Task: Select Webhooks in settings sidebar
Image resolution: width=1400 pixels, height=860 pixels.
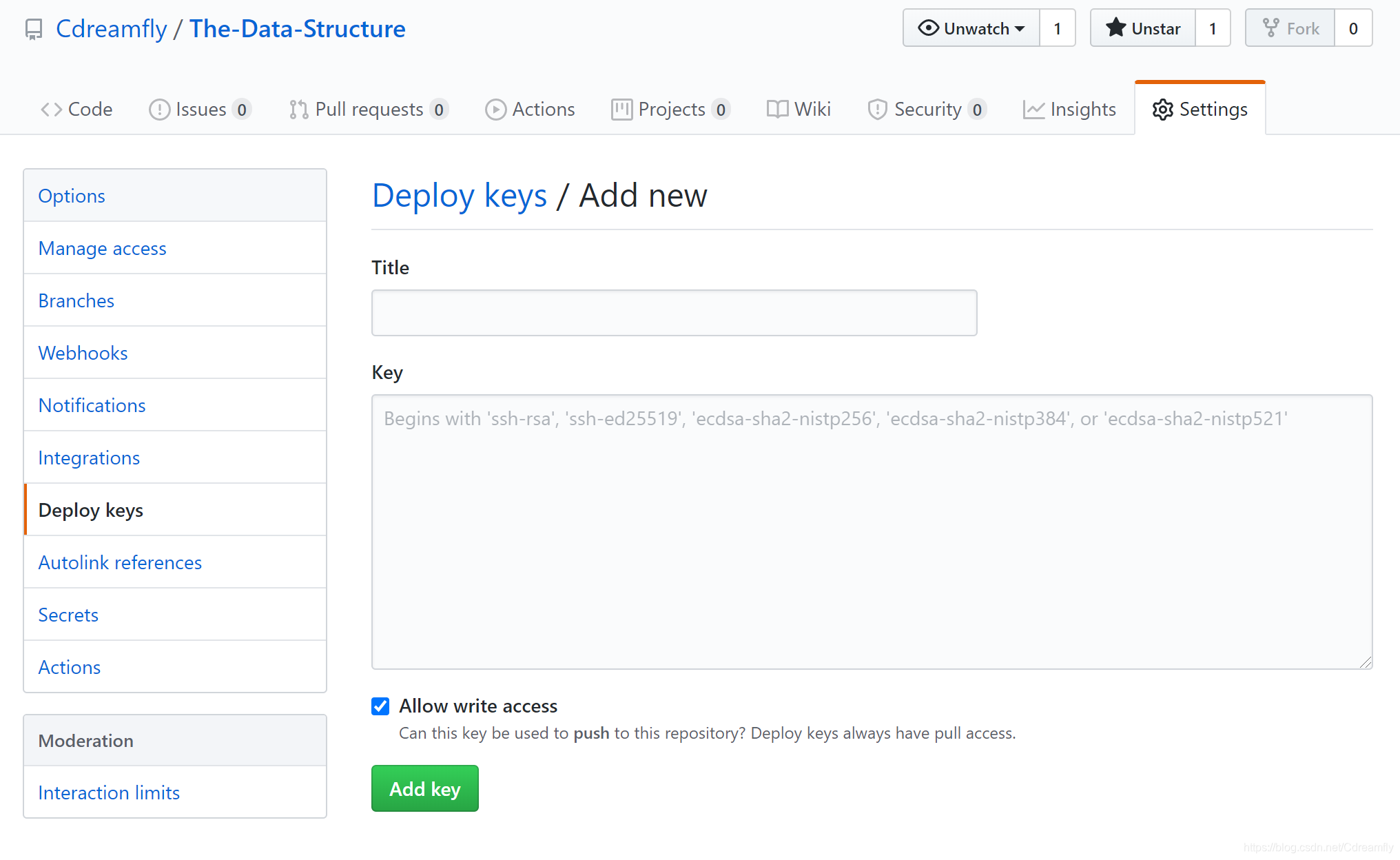Action: tap(83, 353)
